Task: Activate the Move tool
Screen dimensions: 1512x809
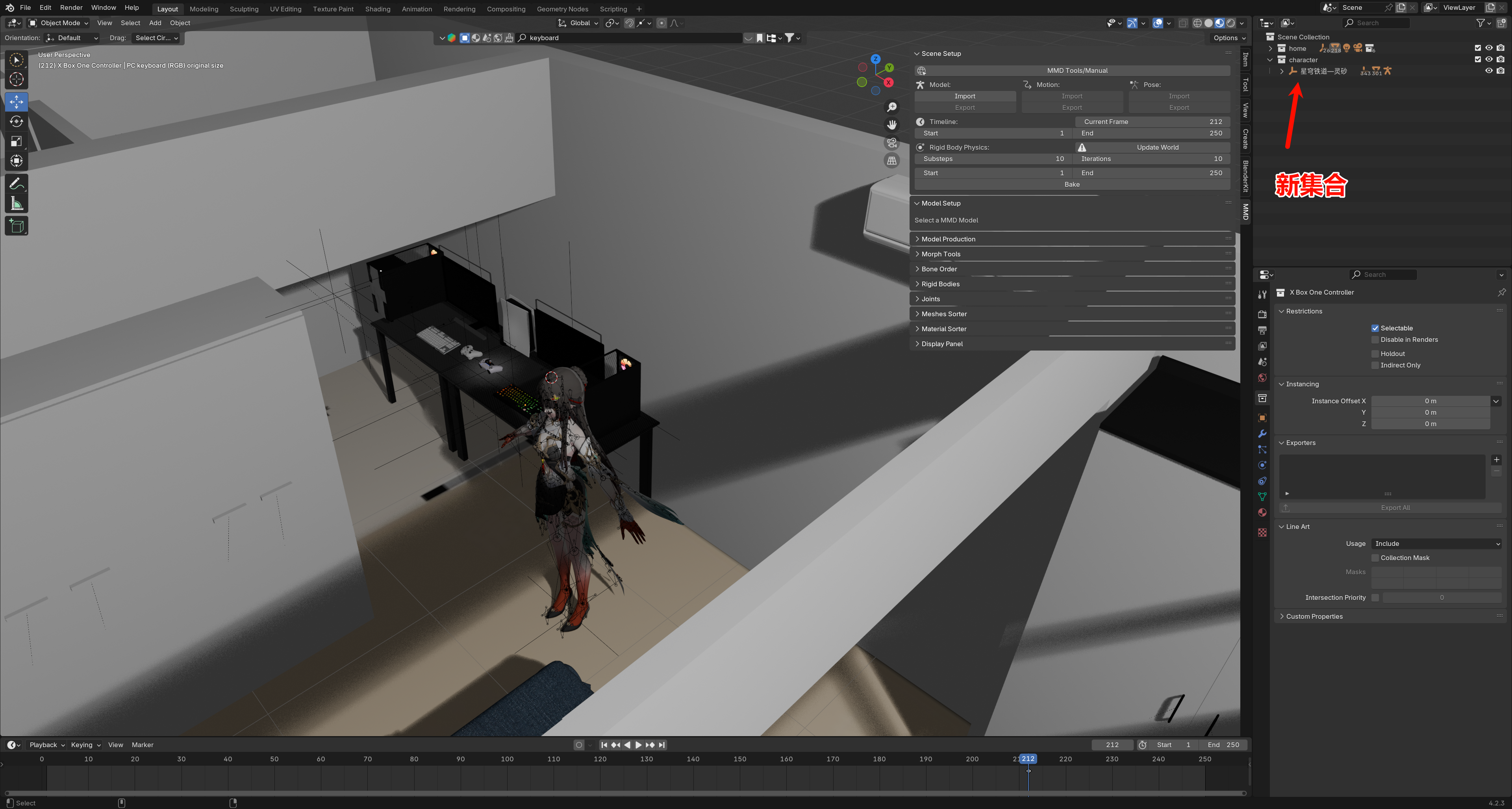Action: [x=17, y=102]
